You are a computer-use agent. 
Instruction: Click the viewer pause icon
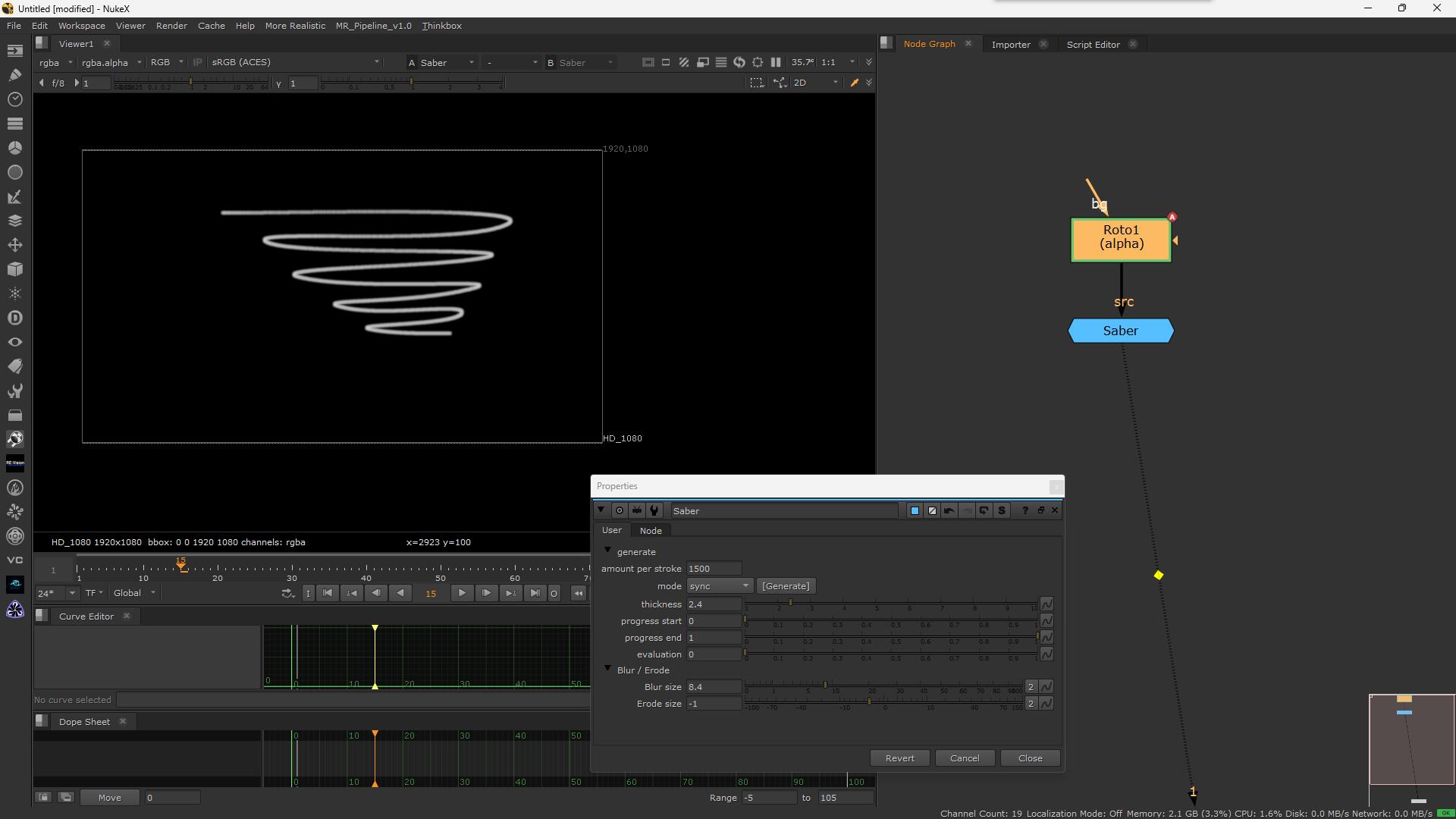click(775, 62)
